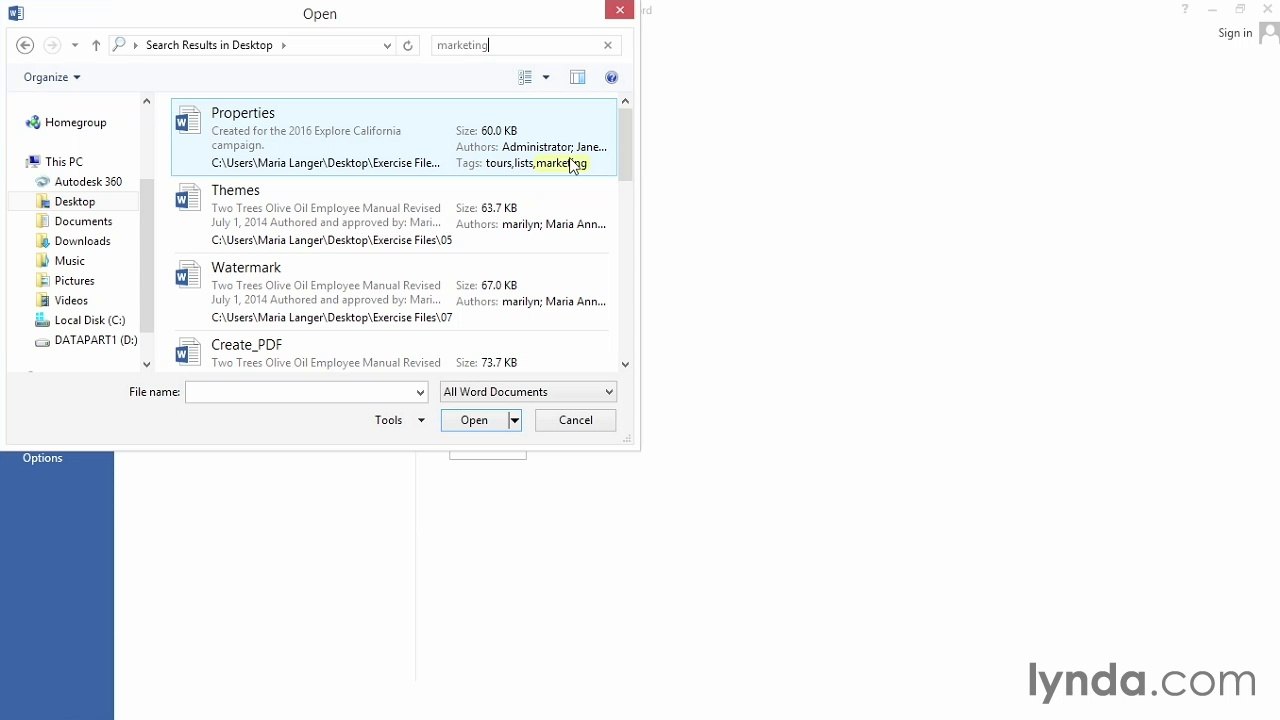Click the This PC computer icon

click(x=33, y=162)
